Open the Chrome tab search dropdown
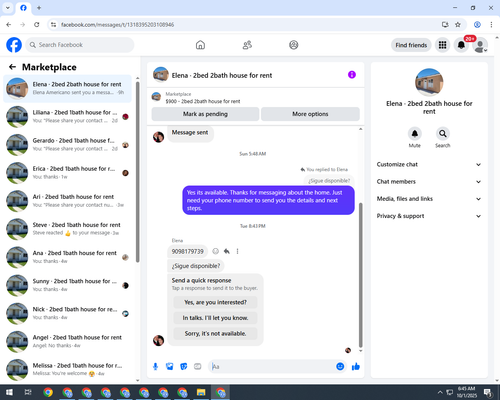The height and width of the screenshot is (400, 500). [8, 8]
